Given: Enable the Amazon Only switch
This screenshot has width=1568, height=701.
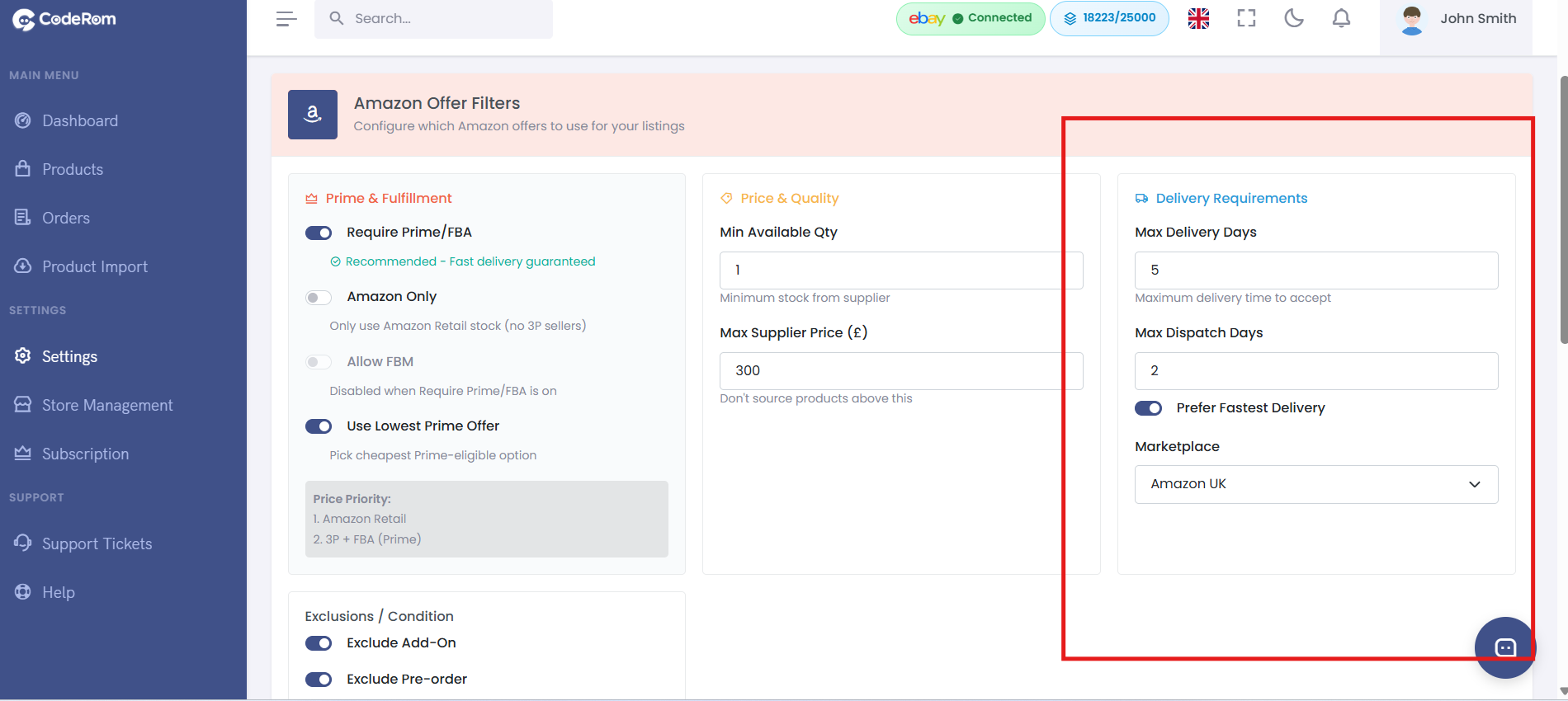Looking at the screenshot, I should click(319, 297).
